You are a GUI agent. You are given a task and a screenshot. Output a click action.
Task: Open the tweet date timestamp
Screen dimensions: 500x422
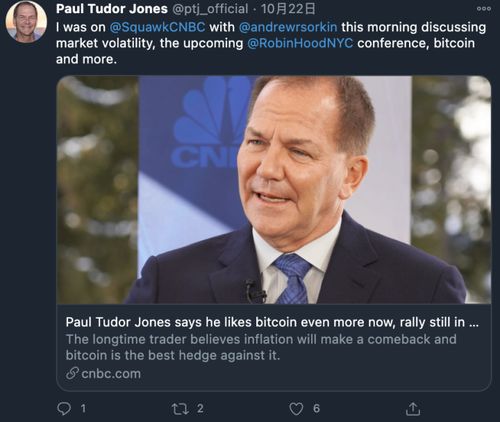click(x=288, y=9)
